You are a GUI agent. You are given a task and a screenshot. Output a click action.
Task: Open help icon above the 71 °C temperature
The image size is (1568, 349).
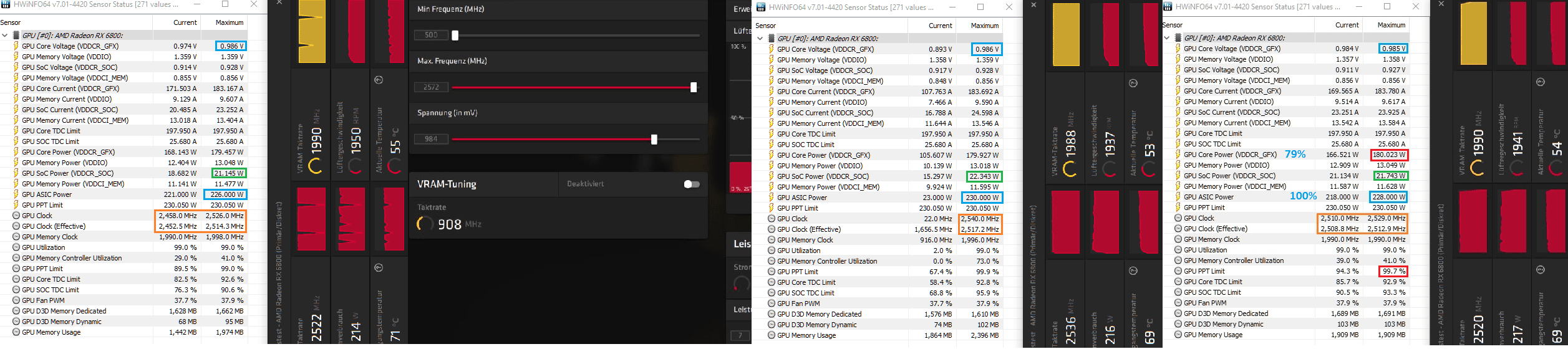tap(379, 267)
